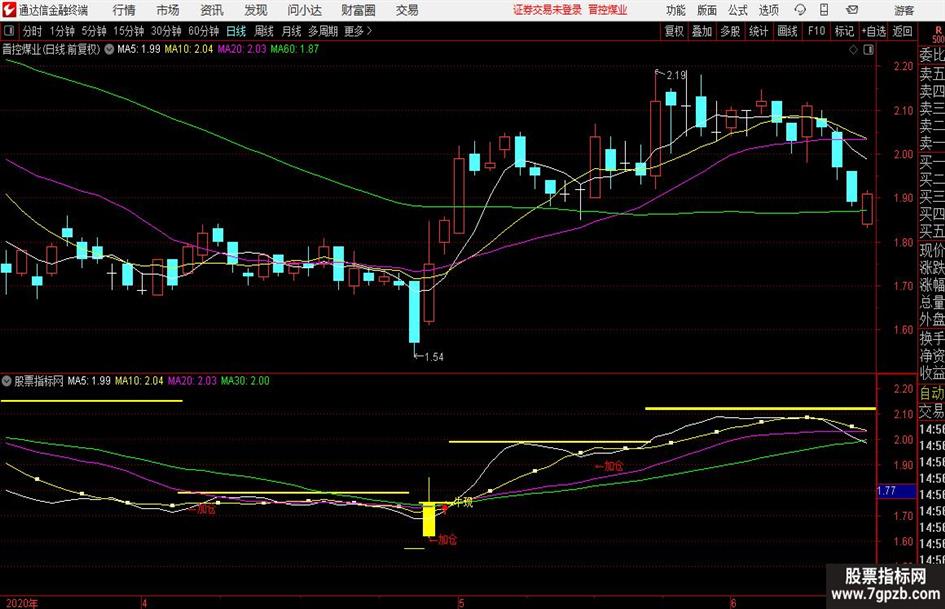This screenshot has height=609, width=945.
Task: Add stock with +自选 button
Action: pyautogui.click(x=873, y=31)
